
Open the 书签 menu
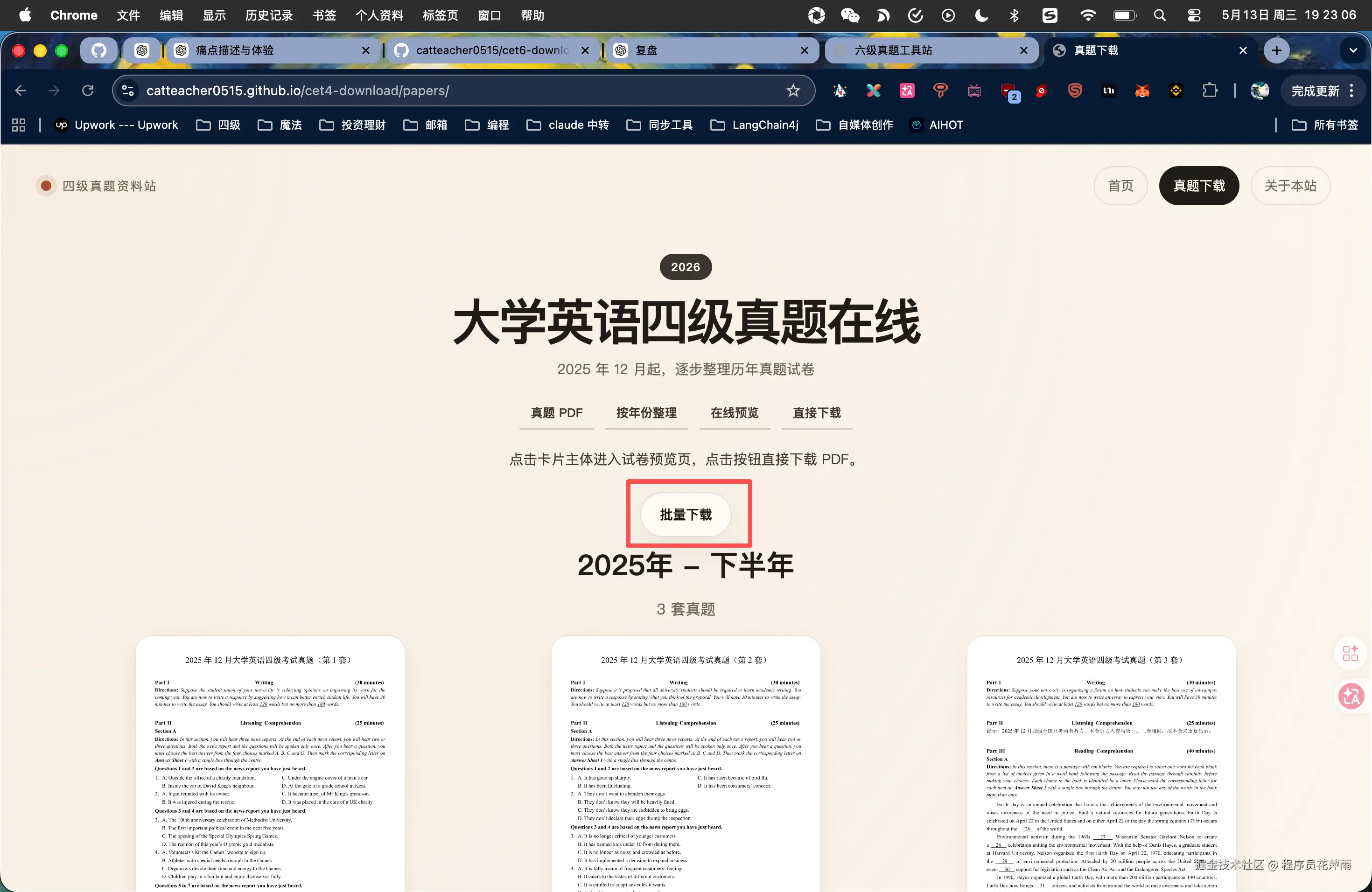pos(324,15)
